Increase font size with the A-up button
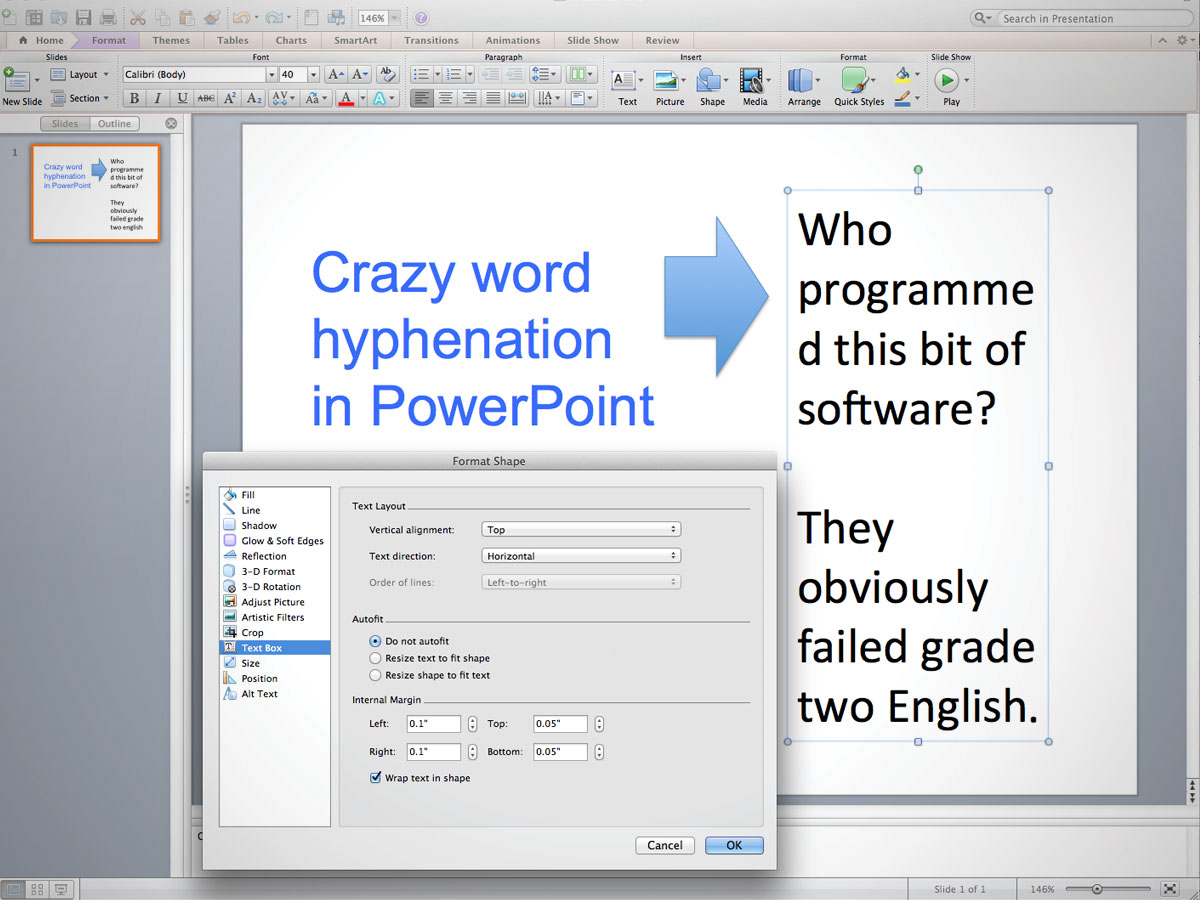1200x900 pixels. (x=336, y=75)
